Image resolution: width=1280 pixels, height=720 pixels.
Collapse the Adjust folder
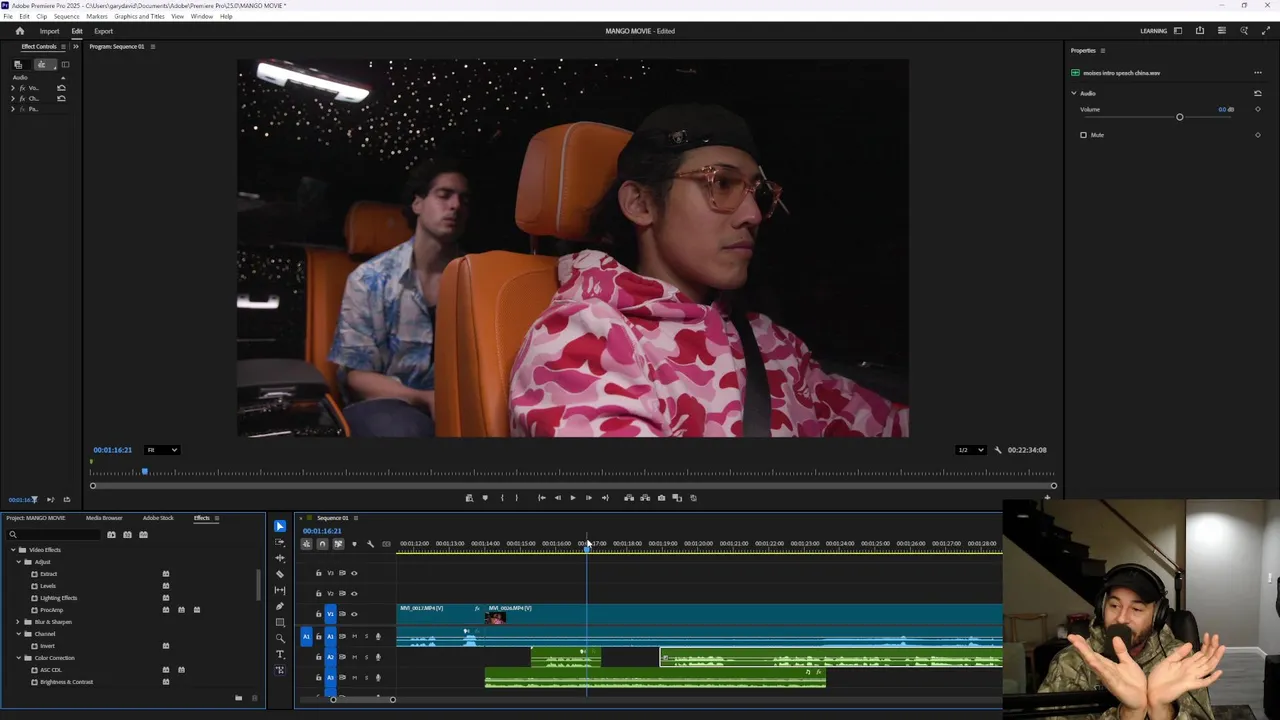click(18, 562)
